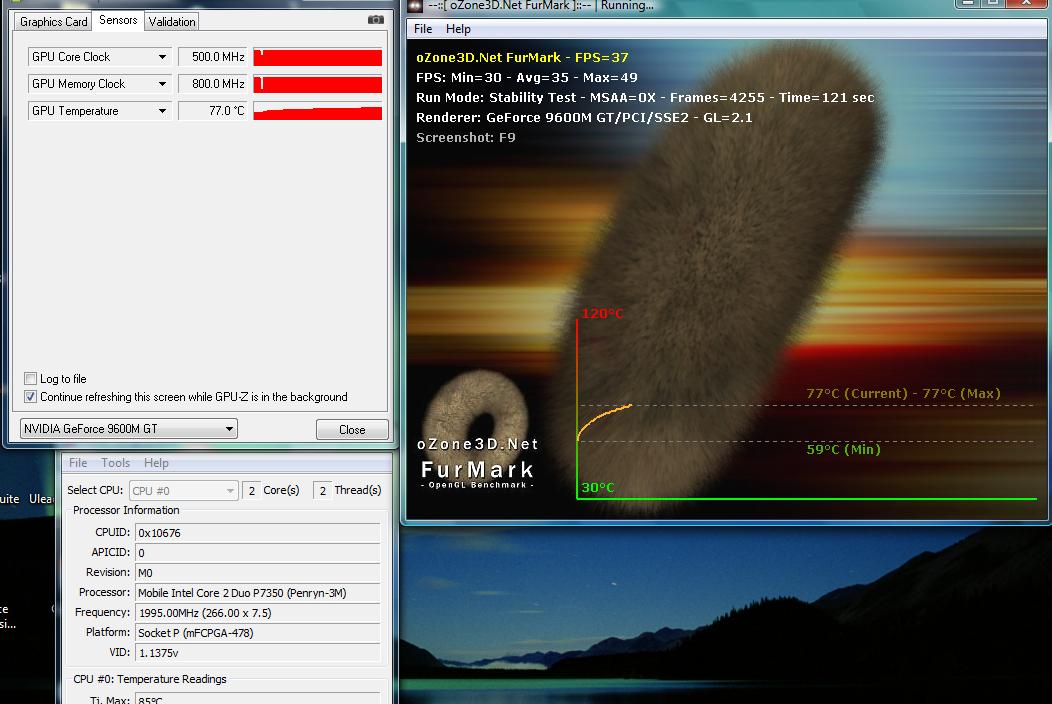Click the Core(s) count box
The height and width of the screenshot is (704, 1052).
[x=252, y=491]
